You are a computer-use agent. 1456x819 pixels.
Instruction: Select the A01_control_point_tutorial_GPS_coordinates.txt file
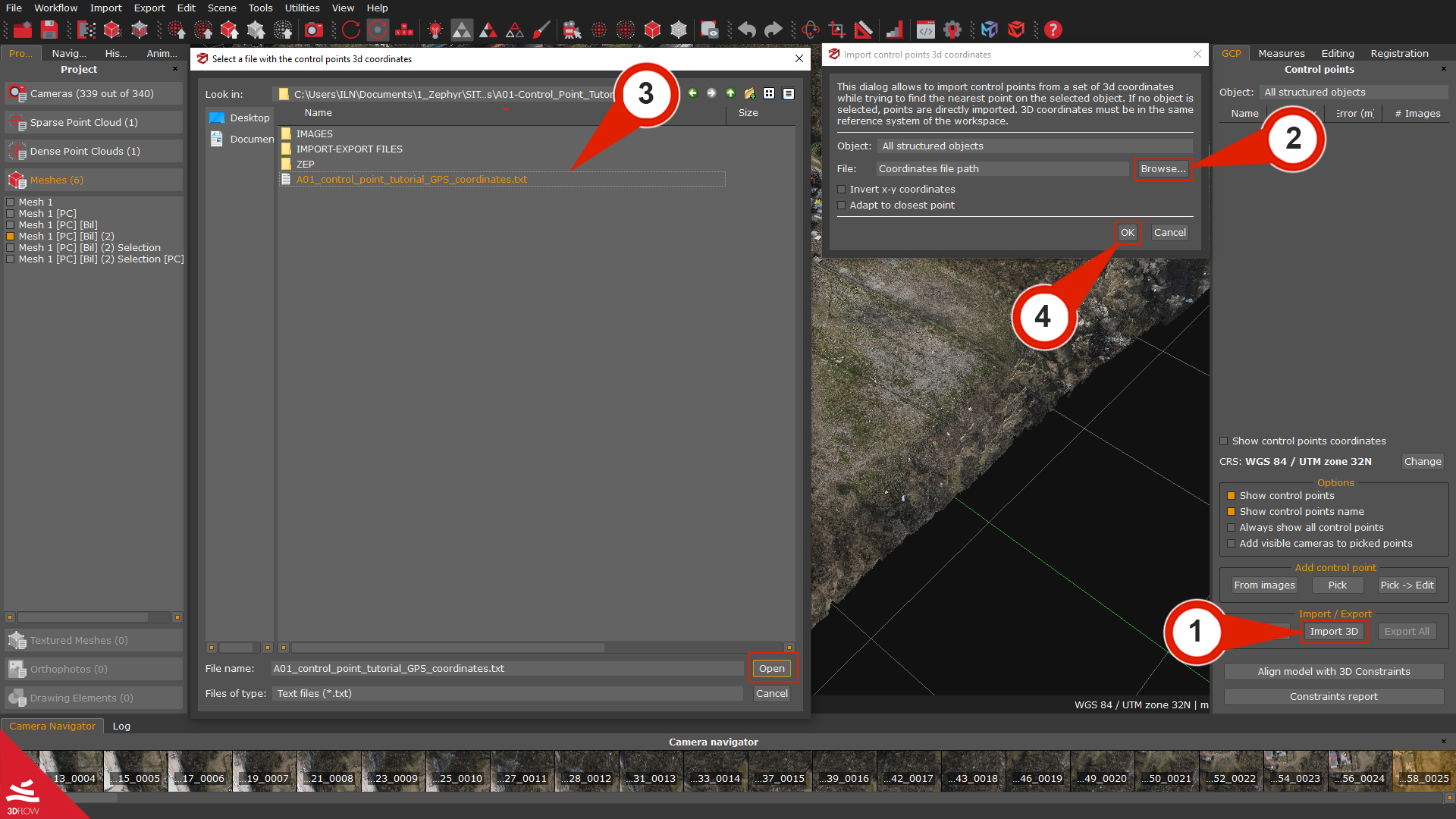point(412,179)
